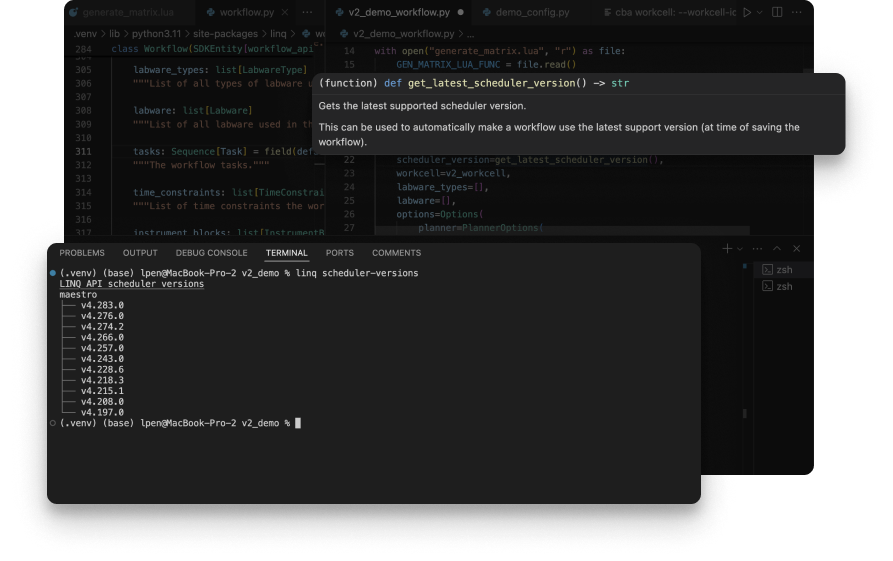
Task: Select the TERMINAL panel tab
Action: 286,253
